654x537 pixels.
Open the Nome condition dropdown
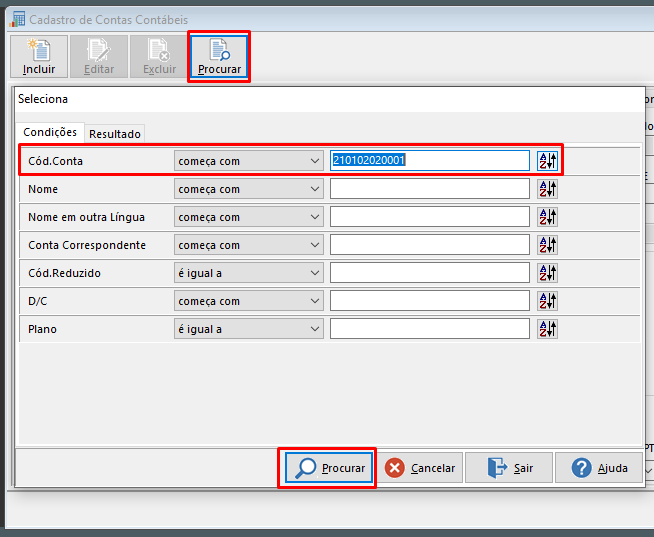(249, 189)
